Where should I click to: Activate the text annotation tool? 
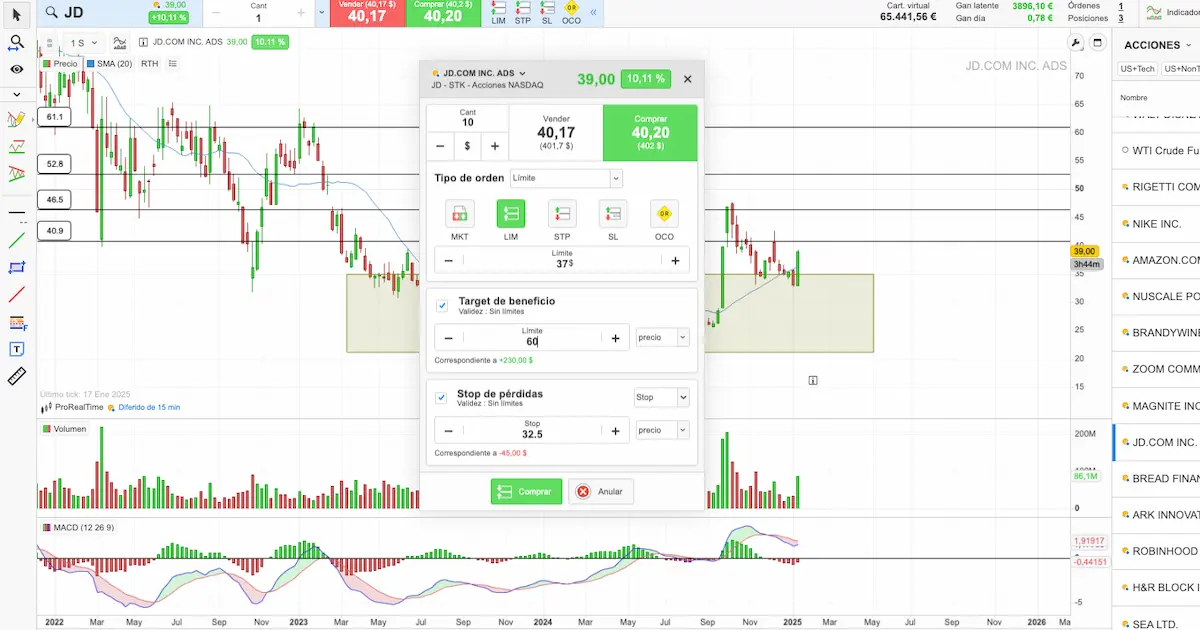click(x=17, y=349)
